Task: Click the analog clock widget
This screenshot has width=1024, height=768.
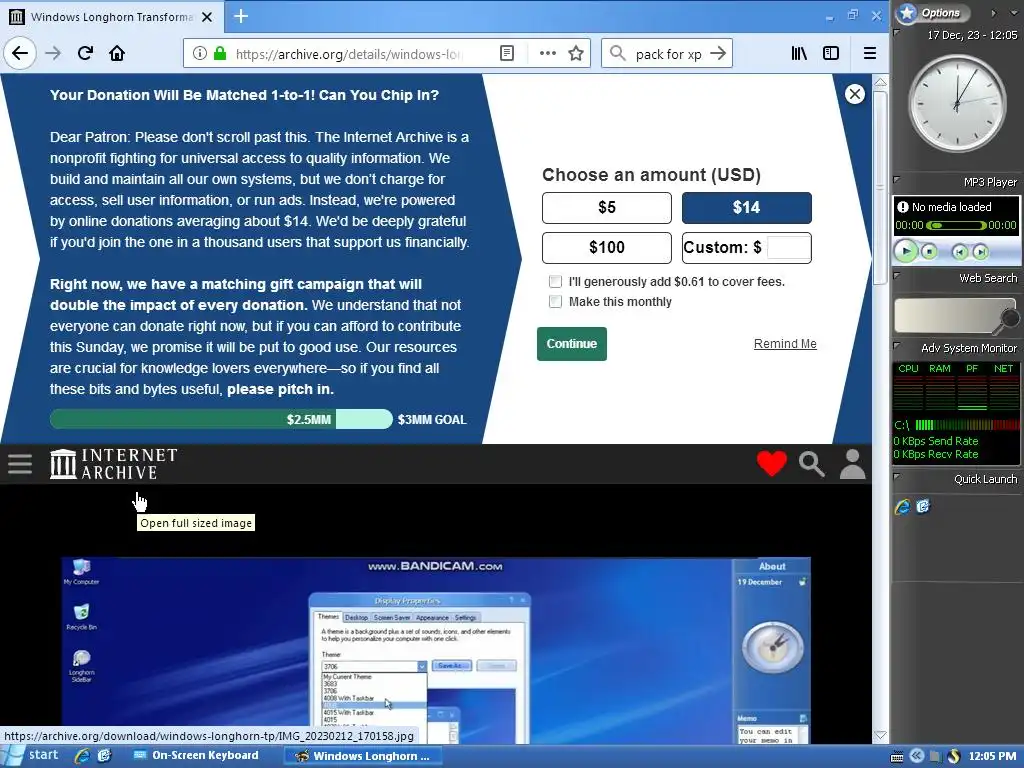Action: click(957, 104)
